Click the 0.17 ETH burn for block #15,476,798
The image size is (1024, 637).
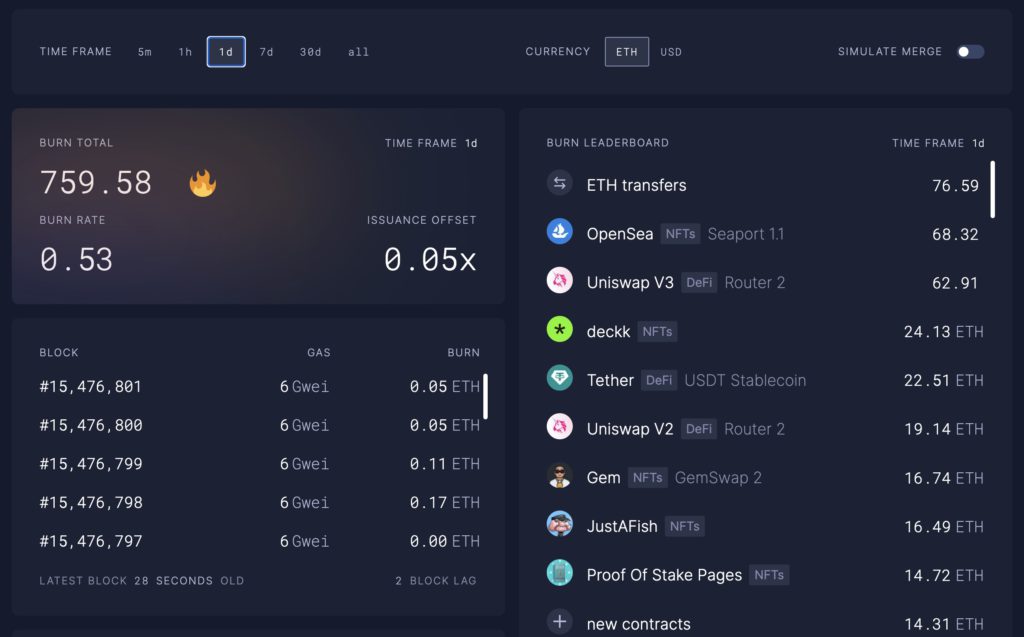(x=445, y=502)
